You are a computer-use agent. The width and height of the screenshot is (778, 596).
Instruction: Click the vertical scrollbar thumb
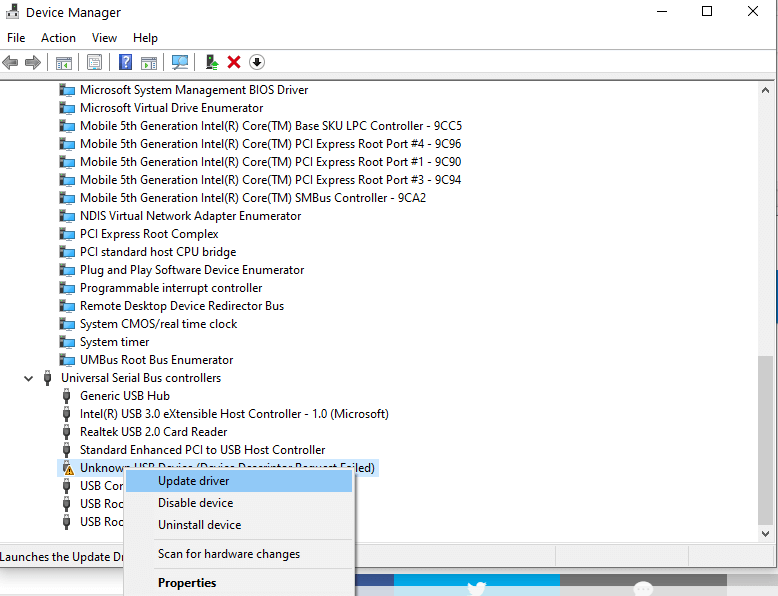point(766,440)
